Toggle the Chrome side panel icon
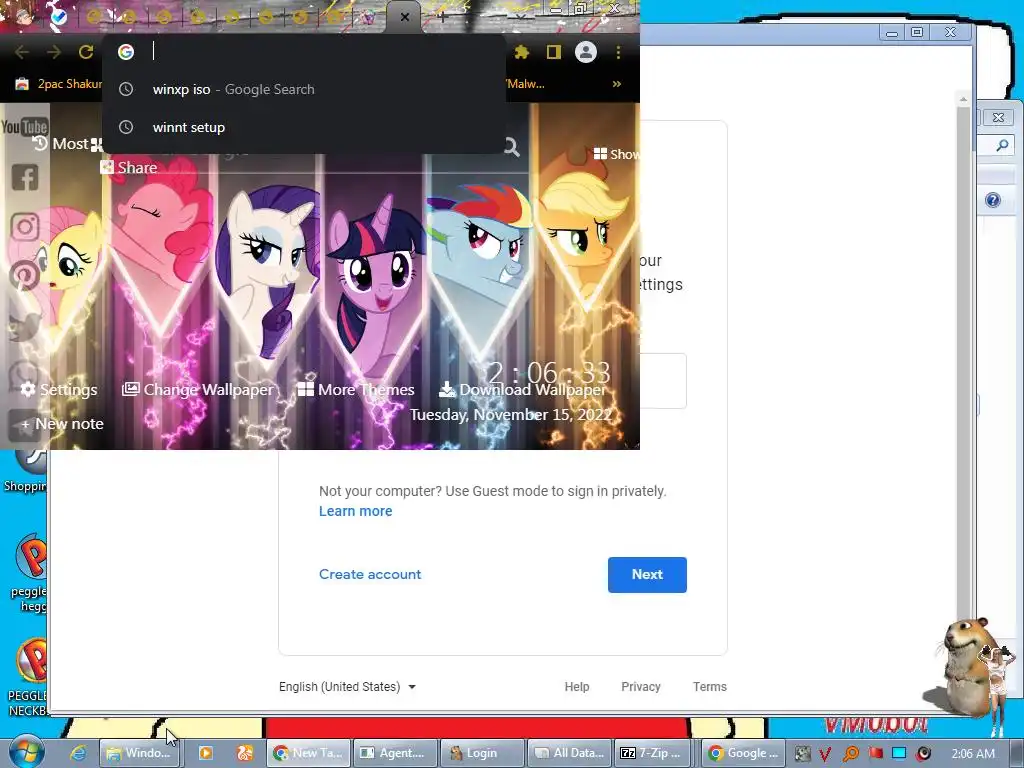Image resolution: width=1024 pixels, height=768 pixels. [554, 52]
